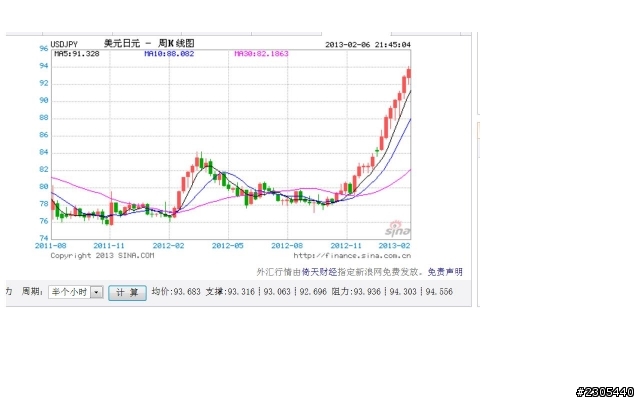The width and height of the screenshot is (640, 400).
Task: Click the 2012-02 date axis label
Action: coord(168,246)
